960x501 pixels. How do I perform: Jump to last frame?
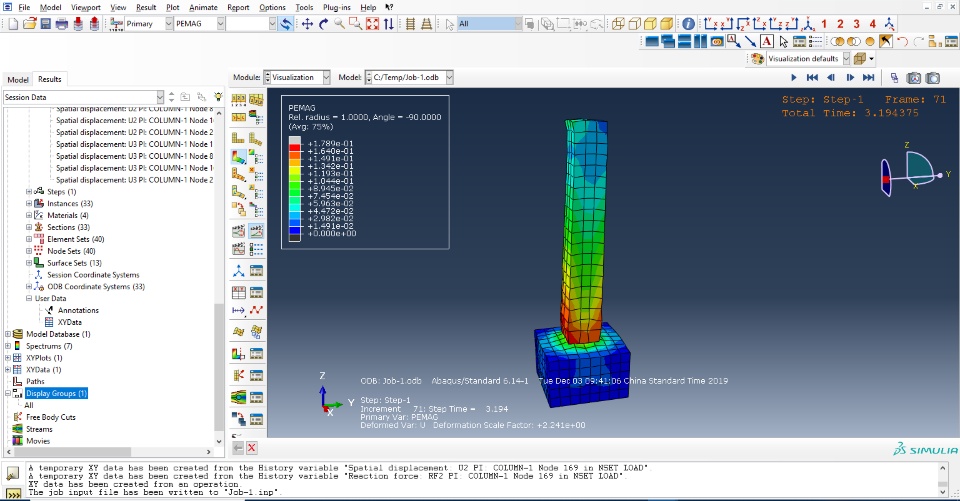tap(869, 78)
